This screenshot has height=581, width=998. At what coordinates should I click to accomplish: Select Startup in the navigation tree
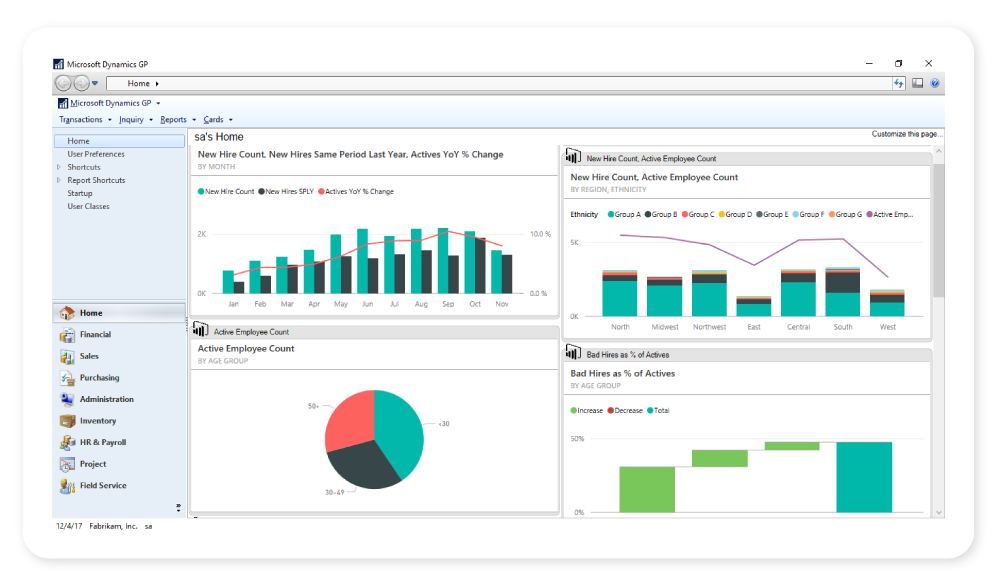pos(80,193)
